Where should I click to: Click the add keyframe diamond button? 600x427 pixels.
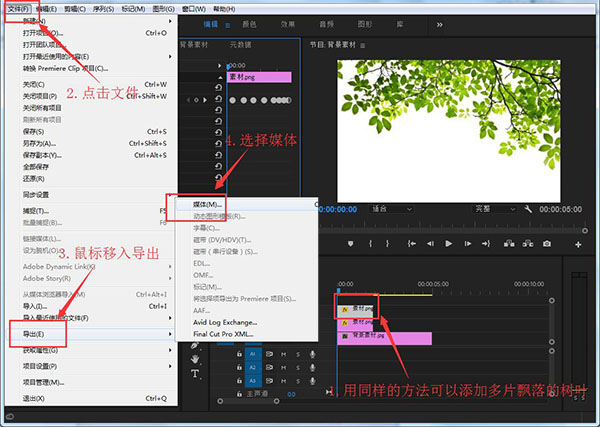pyautogui.click(x=196, y=100)
